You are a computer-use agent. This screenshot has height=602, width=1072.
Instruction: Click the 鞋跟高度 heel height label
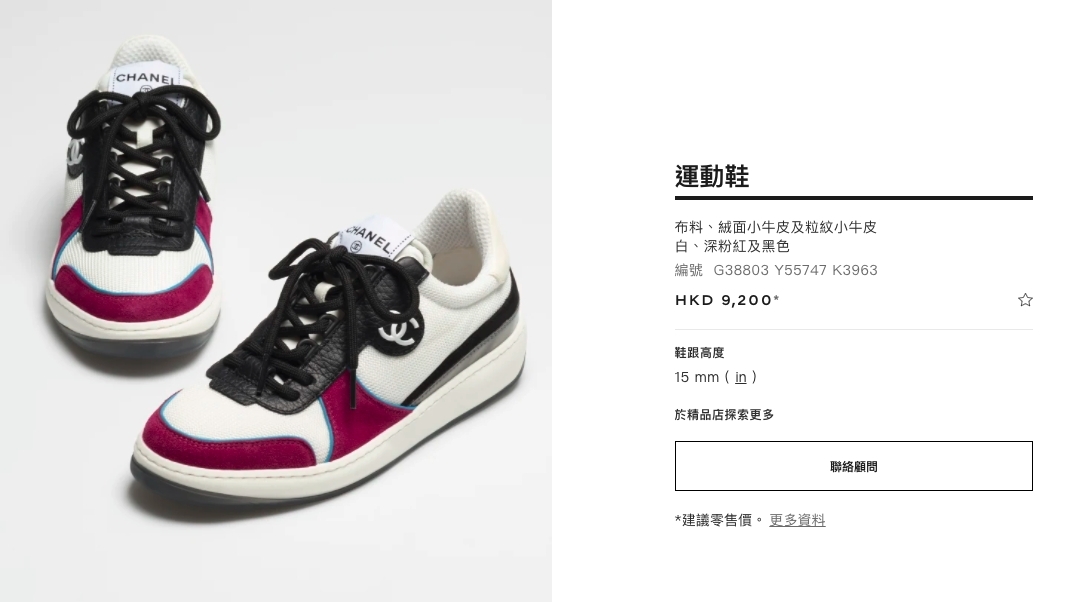pyautogui.click(x=699, y=353)
